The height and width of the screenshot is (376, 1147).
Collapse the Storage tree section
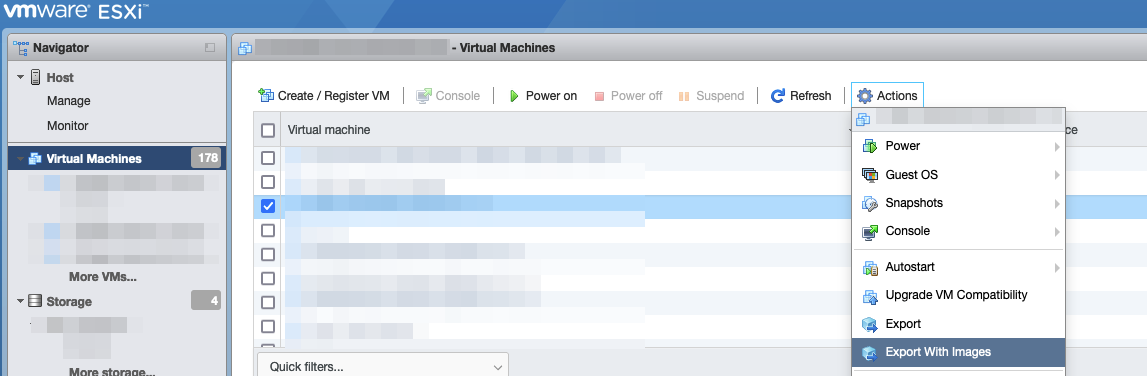click(x=20, y=301)
